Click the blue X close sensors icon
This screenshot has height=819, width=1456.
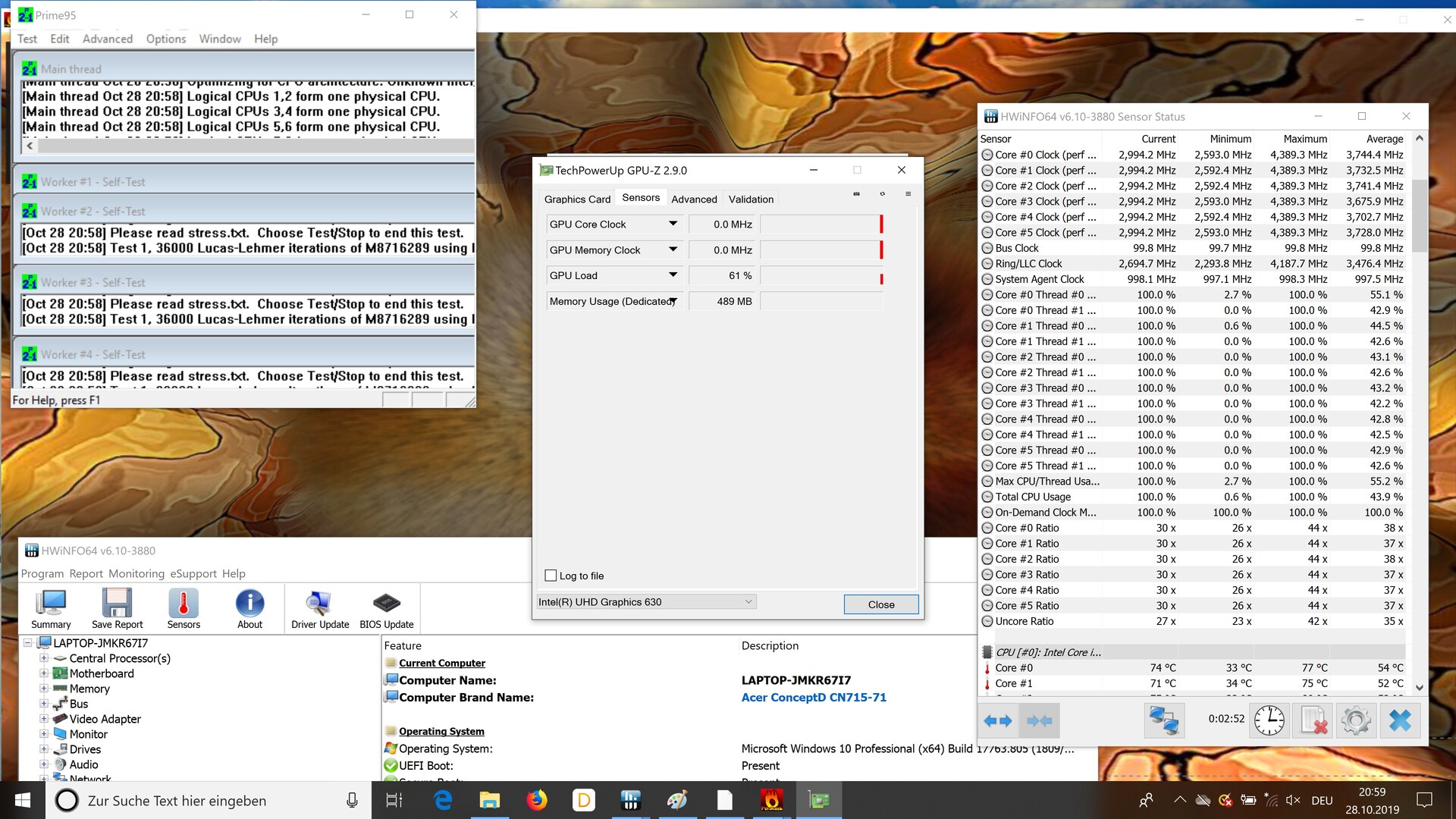click(x=1400, y=720)
